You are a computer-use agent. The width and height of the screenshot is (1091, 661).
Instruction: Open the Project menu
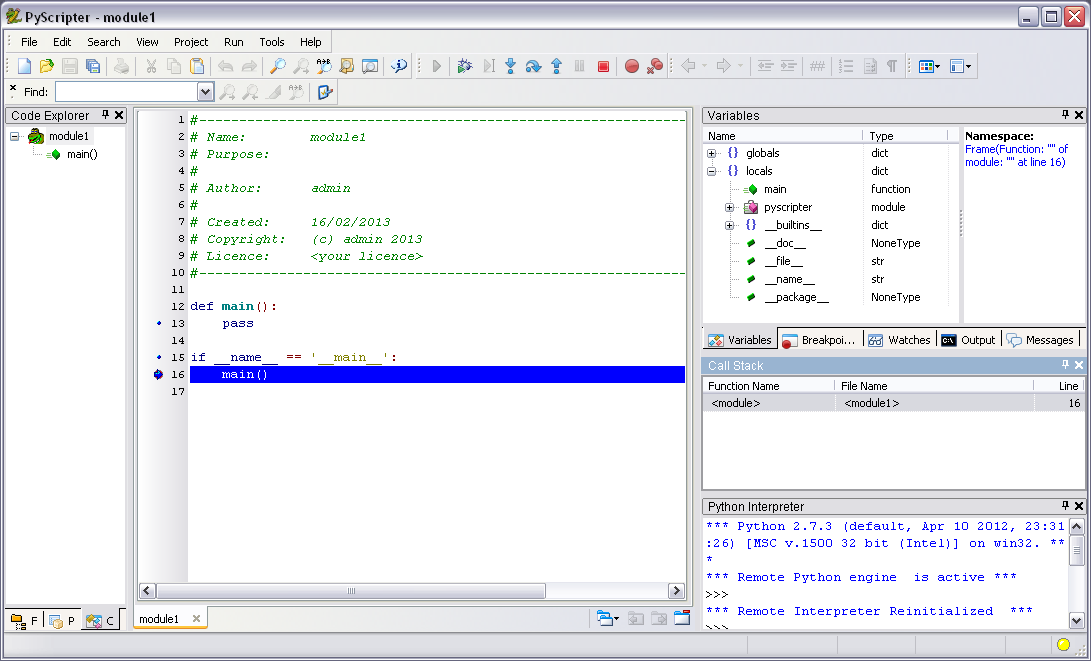click(x=191, y=42)
